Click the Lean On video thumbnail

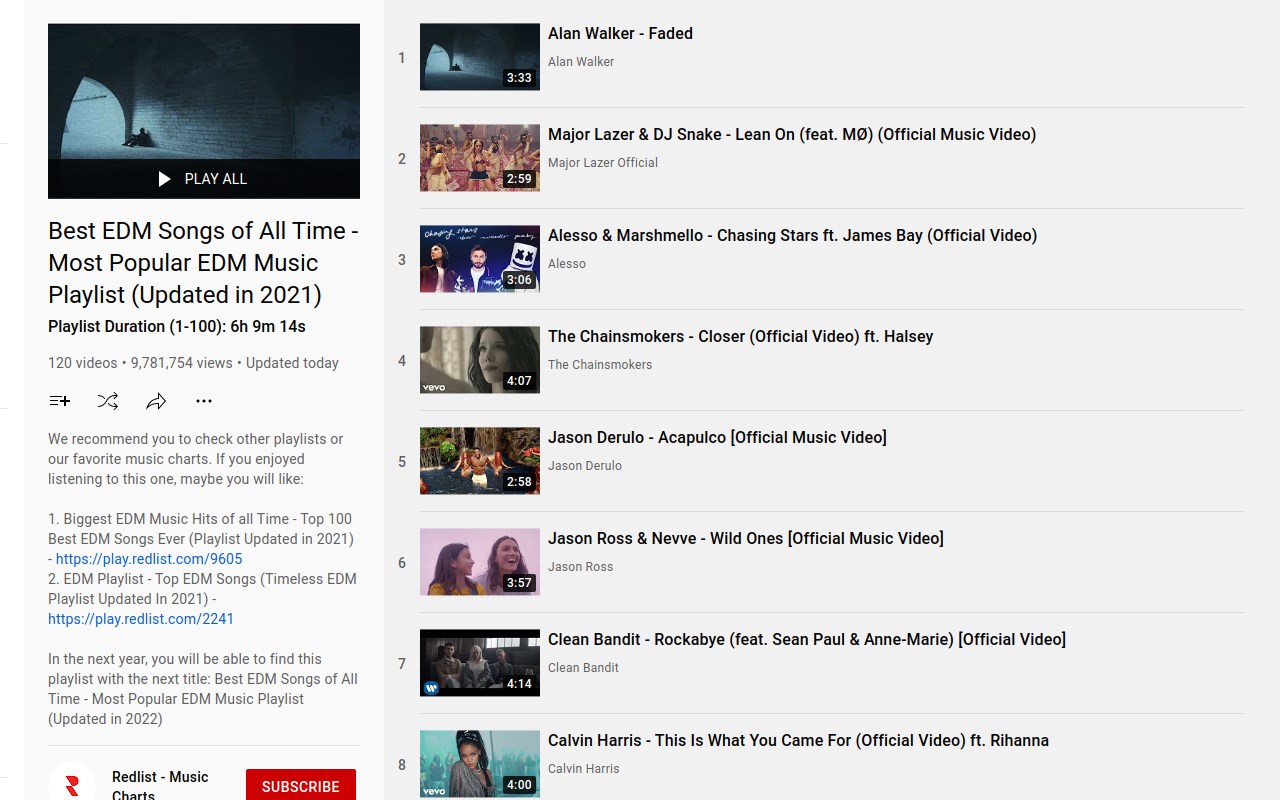[480, 158]
